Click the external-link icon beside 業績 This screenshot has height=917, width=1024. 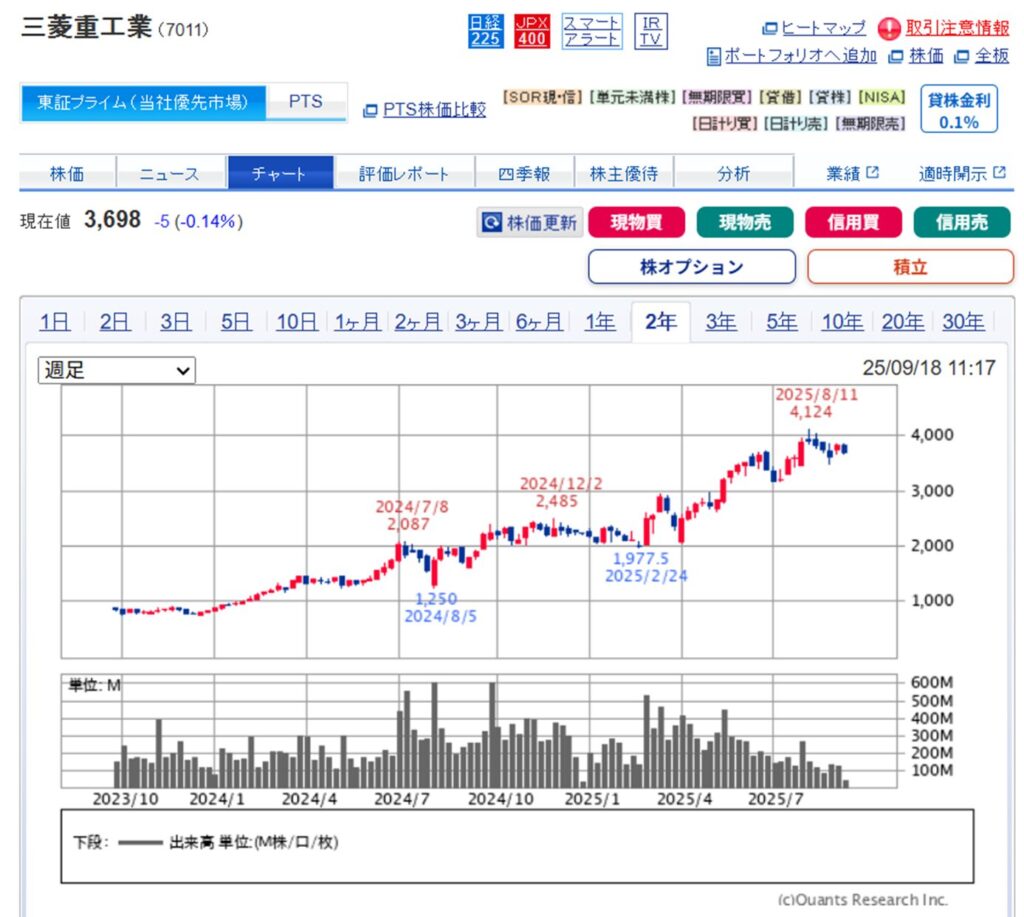pyautogui.click(x=872, y=172)
